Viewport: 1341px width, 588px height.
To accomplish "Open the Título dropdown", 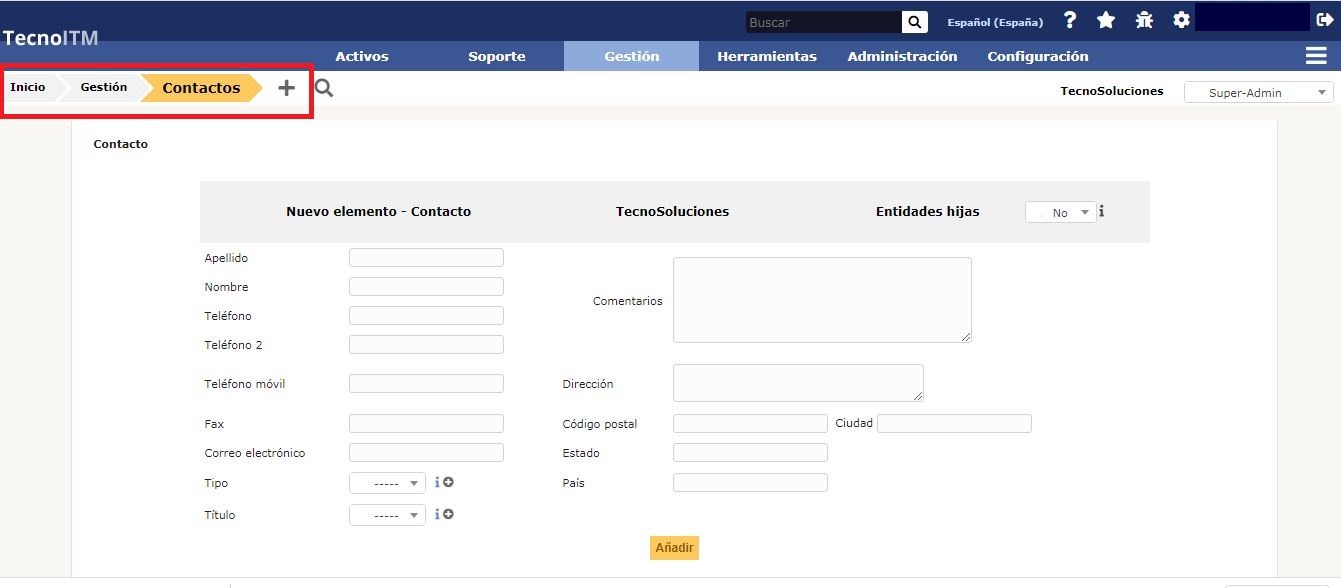I will click(x=387, y=516).
